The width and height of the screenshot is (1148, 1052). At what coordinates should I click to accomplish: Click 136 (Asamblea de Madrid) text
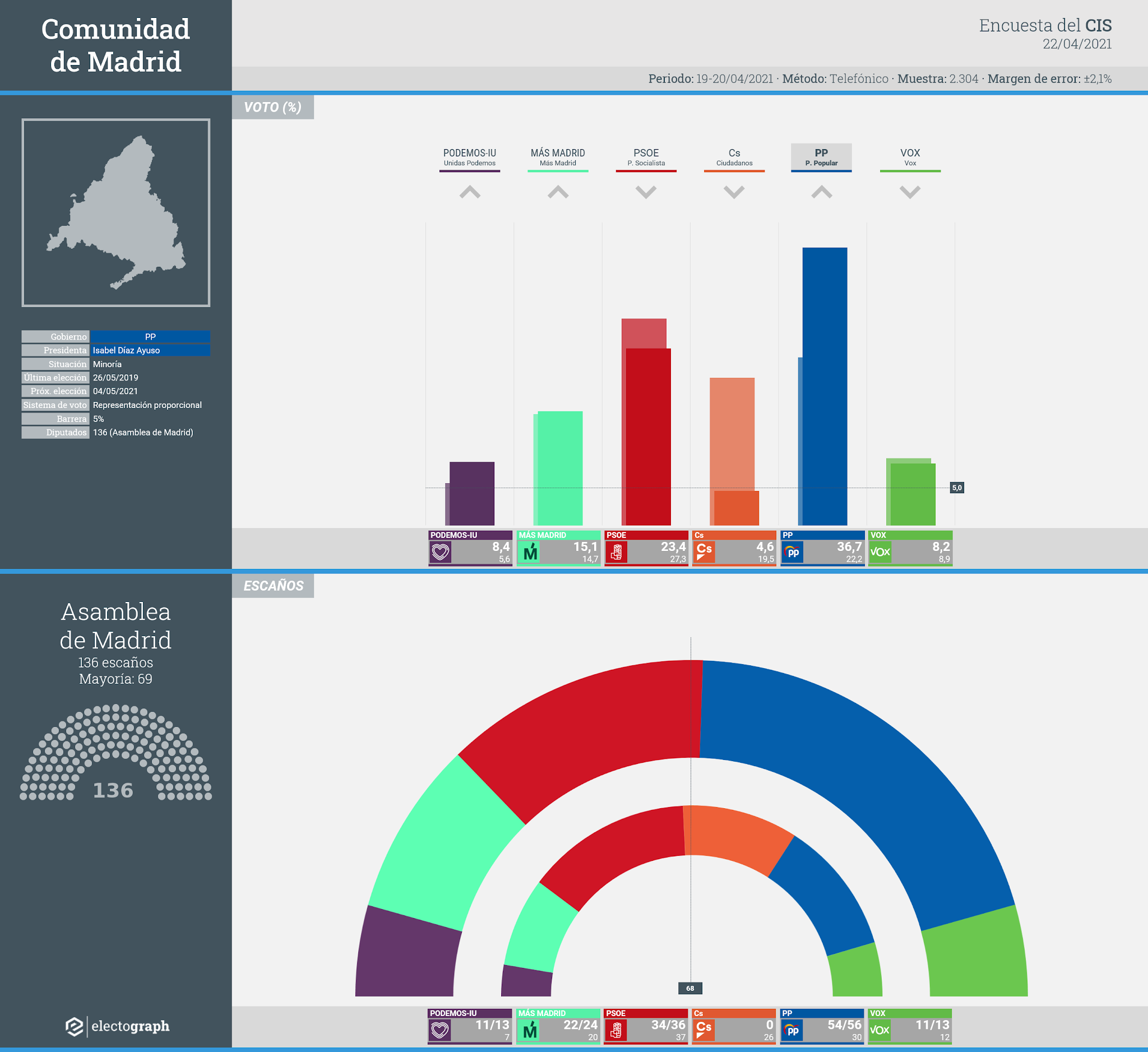coord(143,432)
